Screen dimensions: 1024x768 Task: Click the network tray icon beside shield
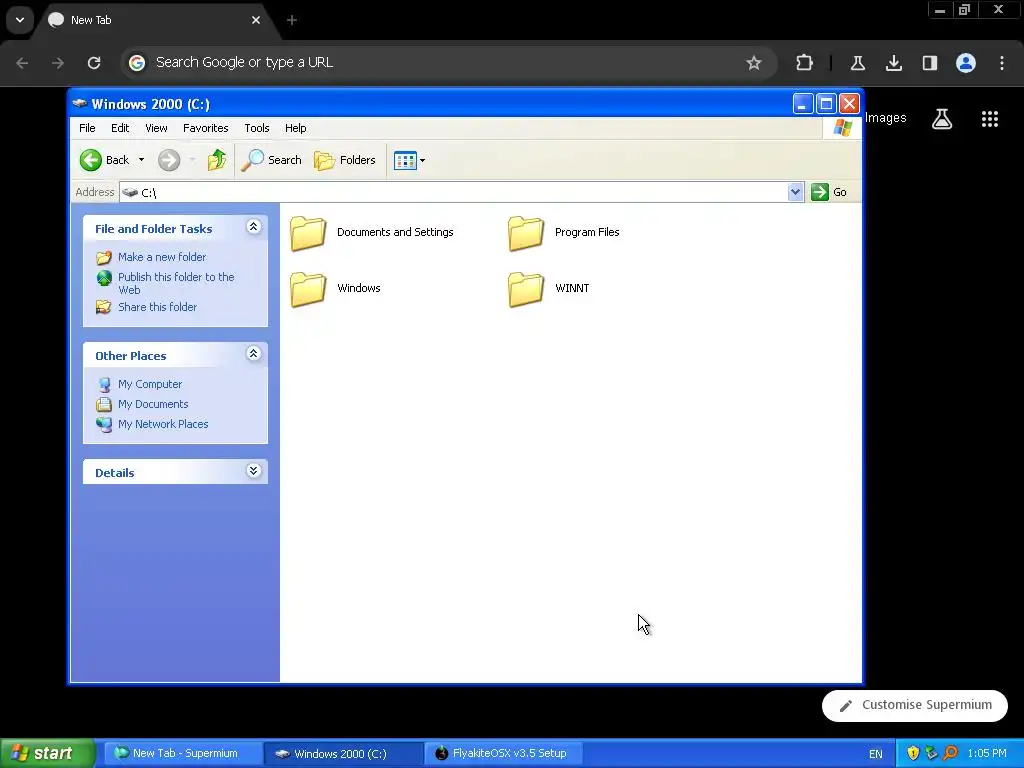(x=931, y=753)
